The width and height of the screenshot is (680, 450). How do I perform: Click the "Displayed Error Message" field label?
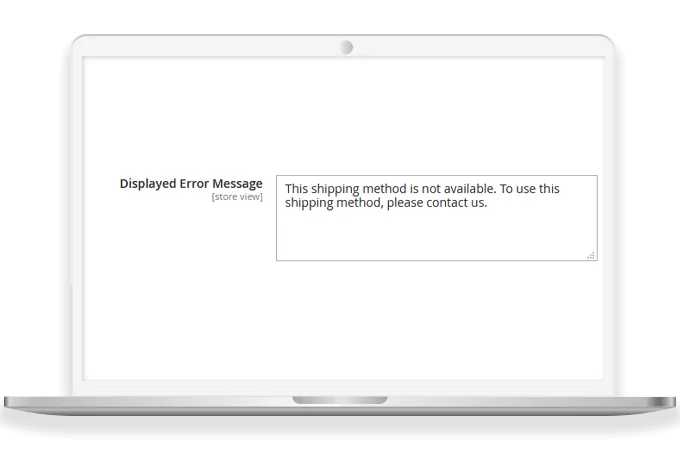(191, 184)
